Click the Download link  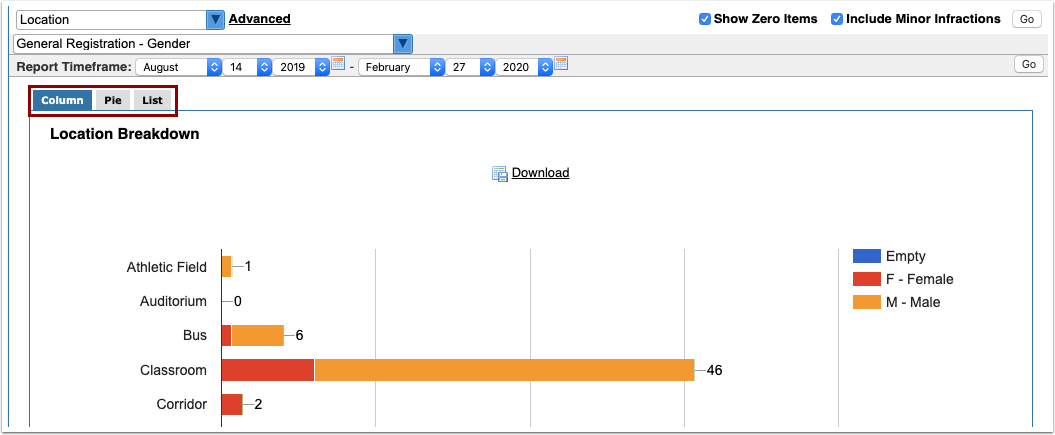click(x=540, y=173)
